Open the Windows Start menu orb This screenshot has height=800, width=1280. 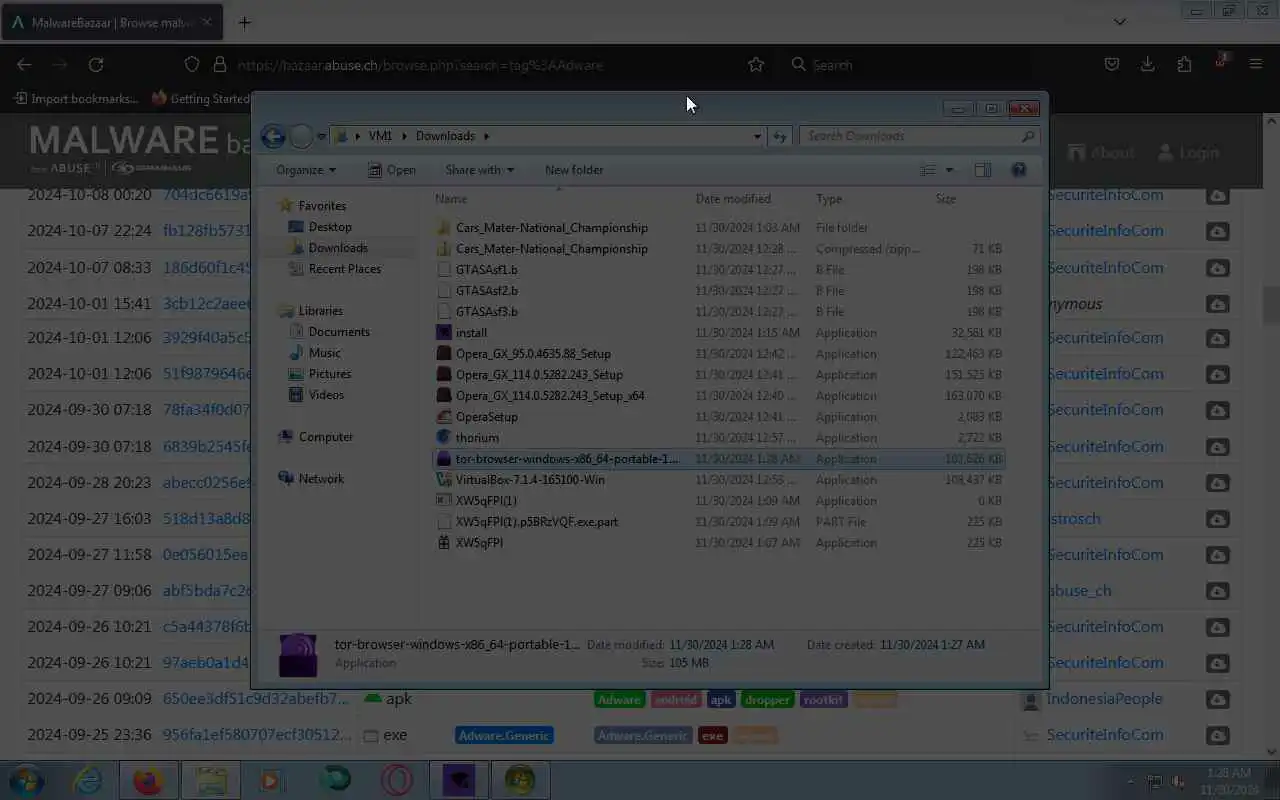point(26,780)
